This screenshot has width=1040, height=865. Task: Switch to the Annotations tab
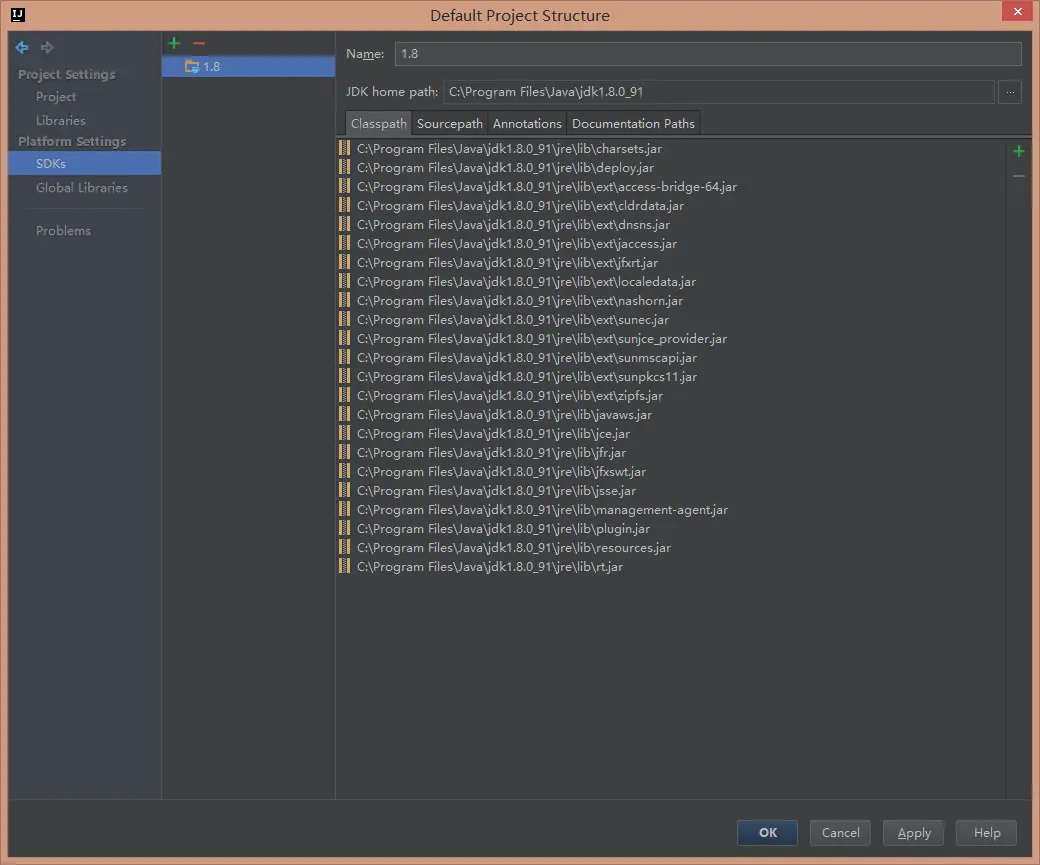pos(527,123)
